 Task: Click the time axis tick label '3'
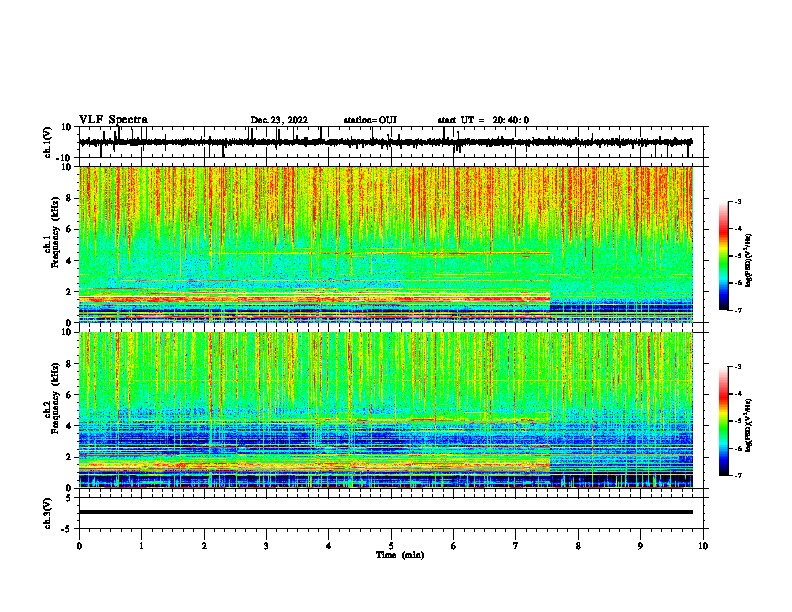(266, 546)
